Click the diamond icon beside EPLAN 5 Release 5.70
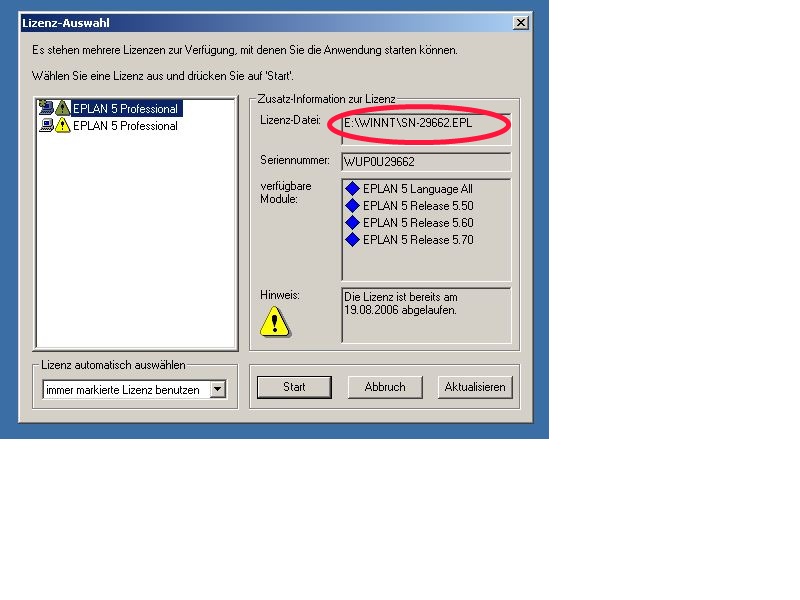This screenshot has width=800, height=600. 353,239
